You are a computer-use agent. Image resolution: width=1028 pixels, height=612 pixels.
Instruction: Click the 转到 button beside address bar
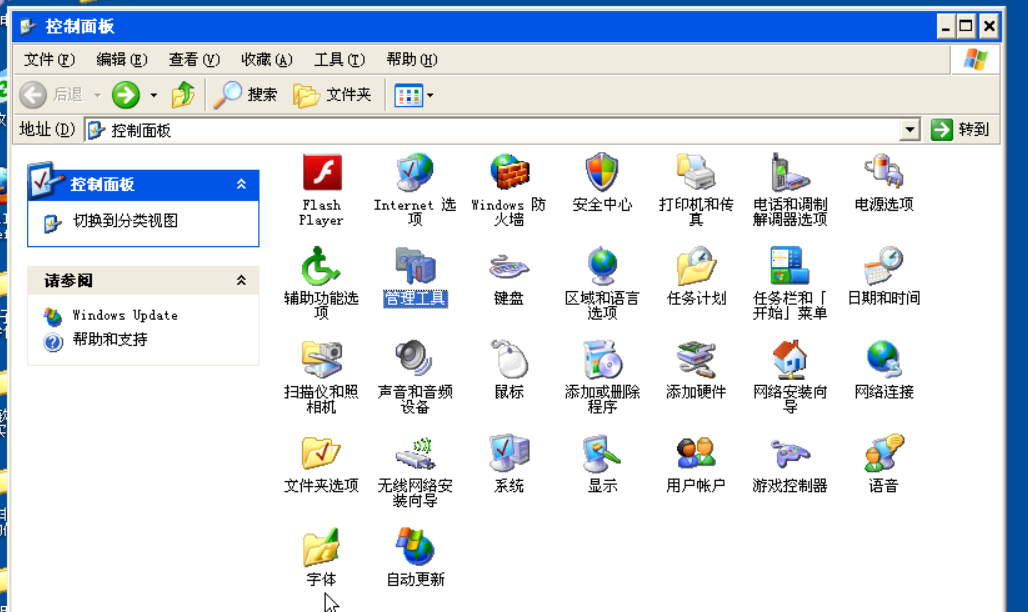[961, 128]
